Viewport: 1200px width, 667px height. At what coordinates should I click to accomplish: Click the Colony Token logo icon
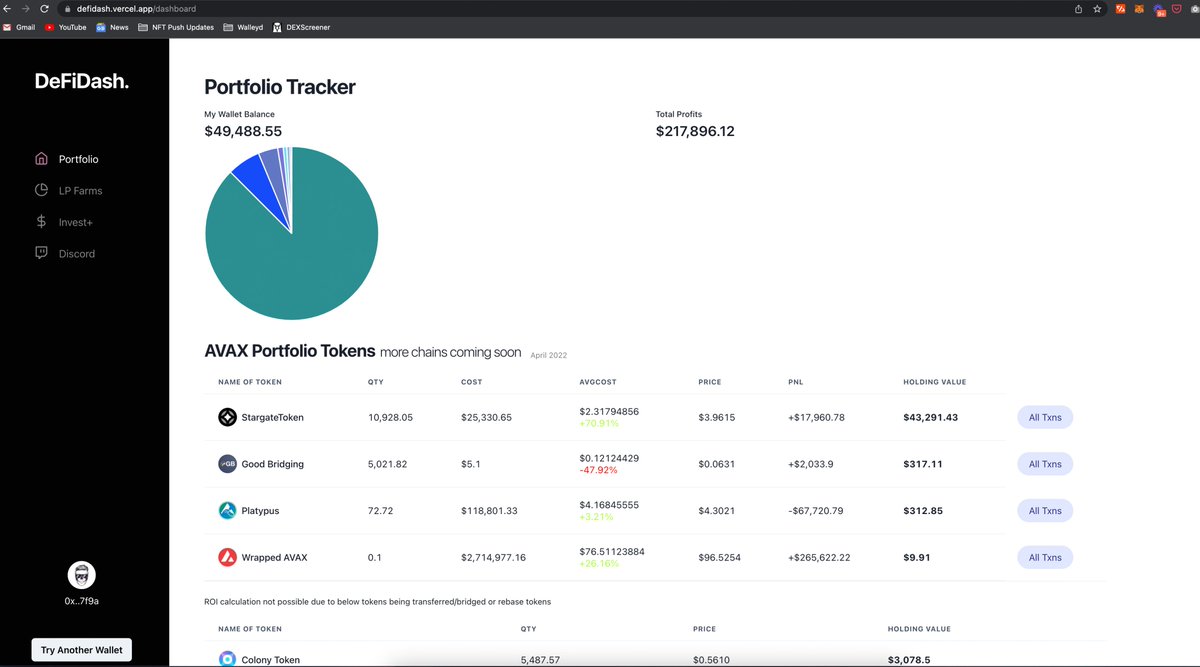pyautogui.click(x=227, y=659)
